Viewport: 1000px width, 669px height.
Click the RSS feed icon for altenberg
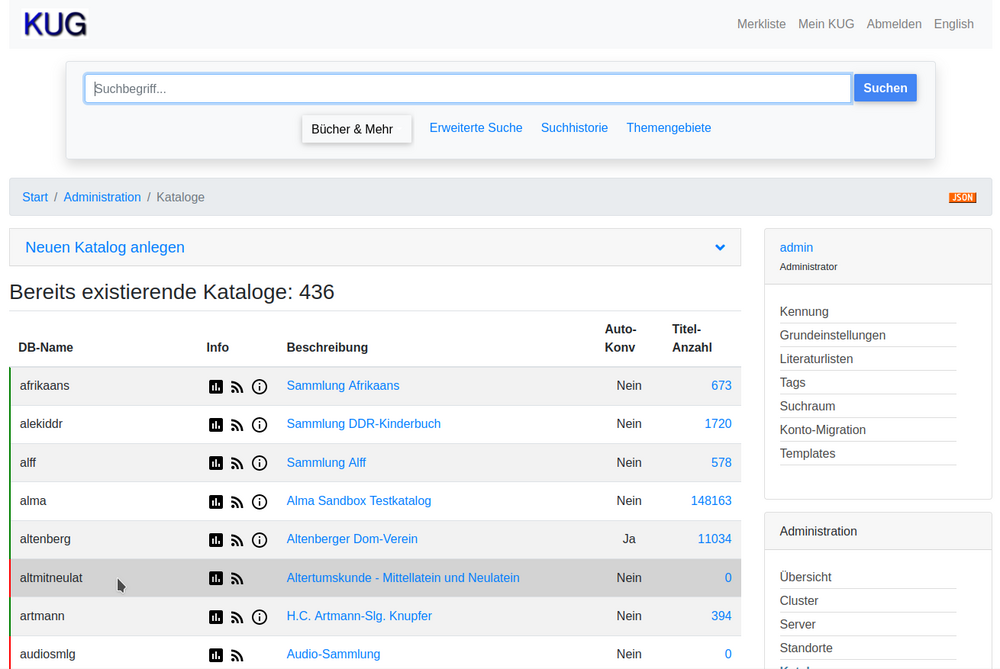[x=237, y=540]
